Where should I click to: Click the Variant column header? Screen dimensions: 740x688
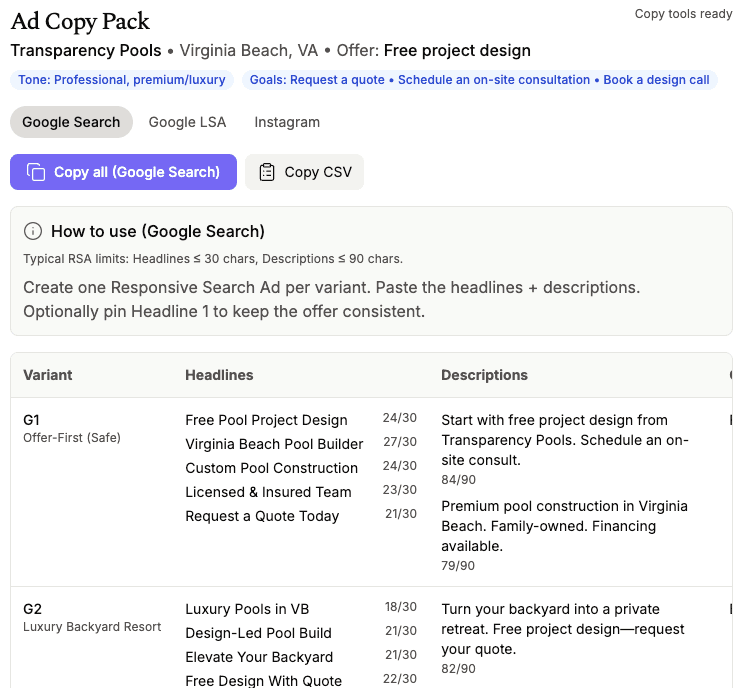click(x=48, y=375)
